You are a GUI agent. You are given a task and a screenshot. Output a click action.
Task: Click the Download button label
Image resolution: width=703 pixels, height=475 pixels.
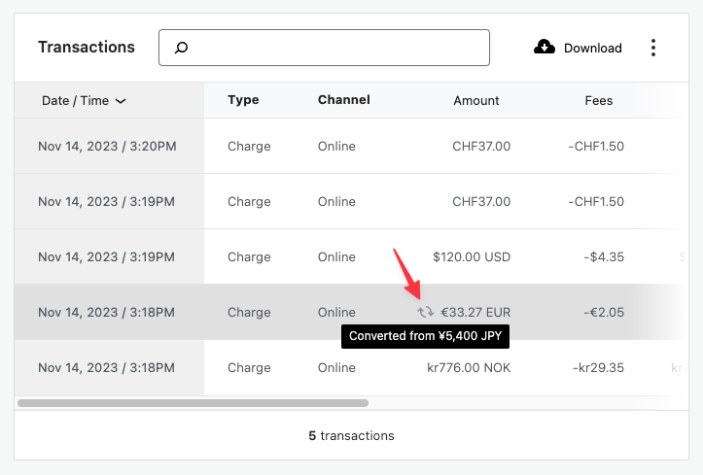pos(593,48)
